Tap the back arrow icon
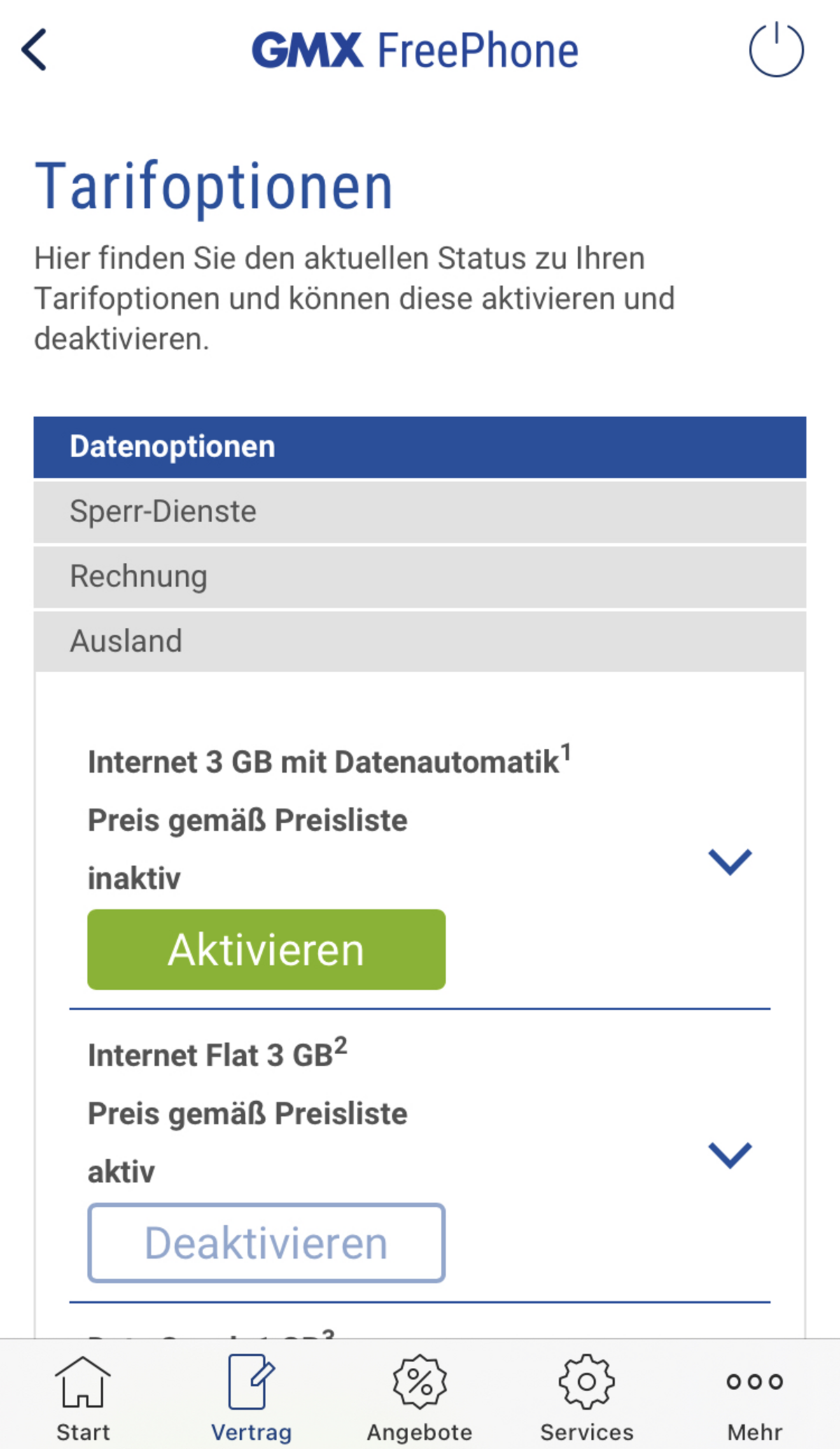840x1449 pixels. coord(34,50)
